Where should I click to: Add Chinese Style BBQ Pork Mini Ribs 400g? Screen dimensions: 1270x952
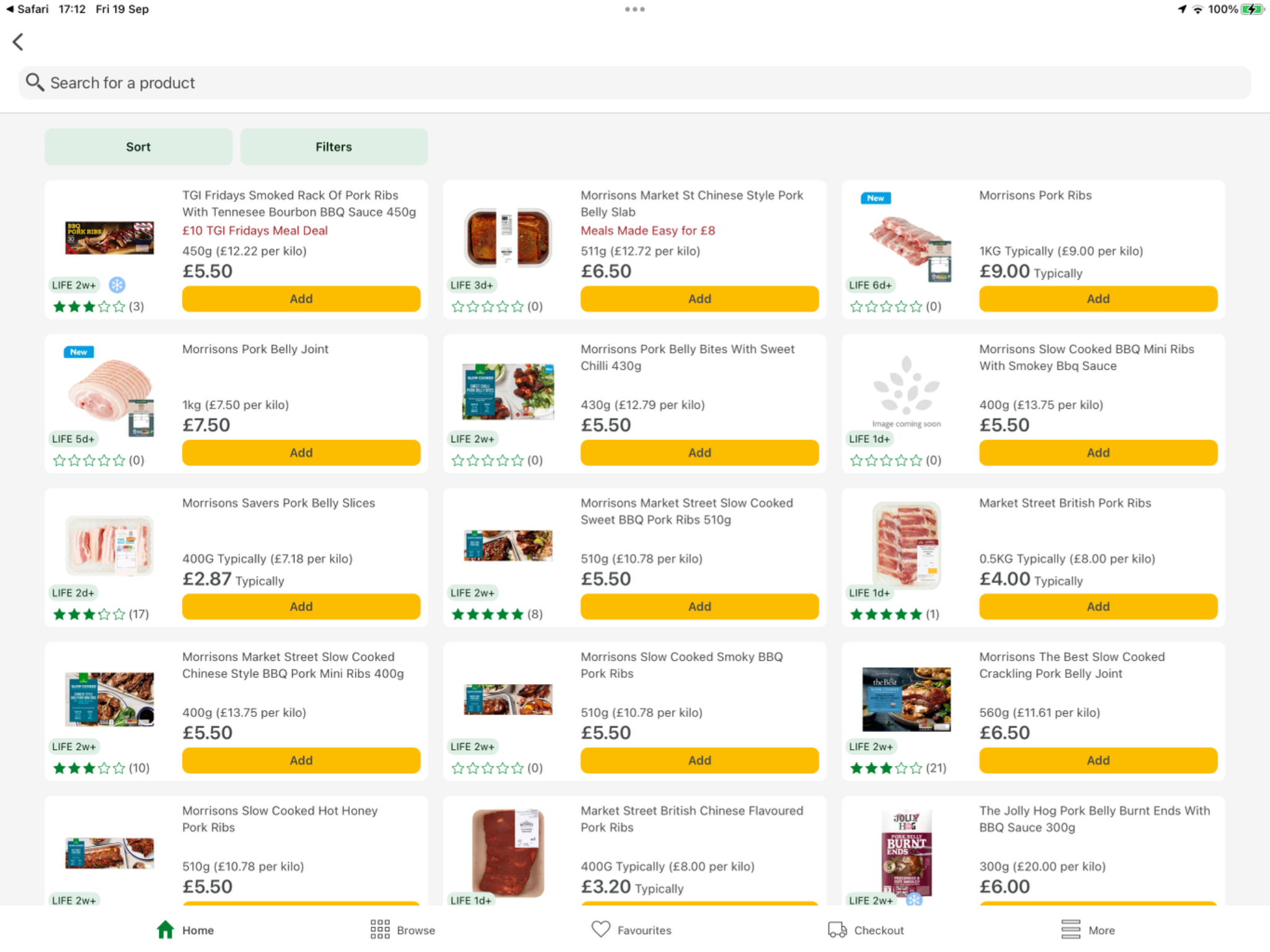301,760
